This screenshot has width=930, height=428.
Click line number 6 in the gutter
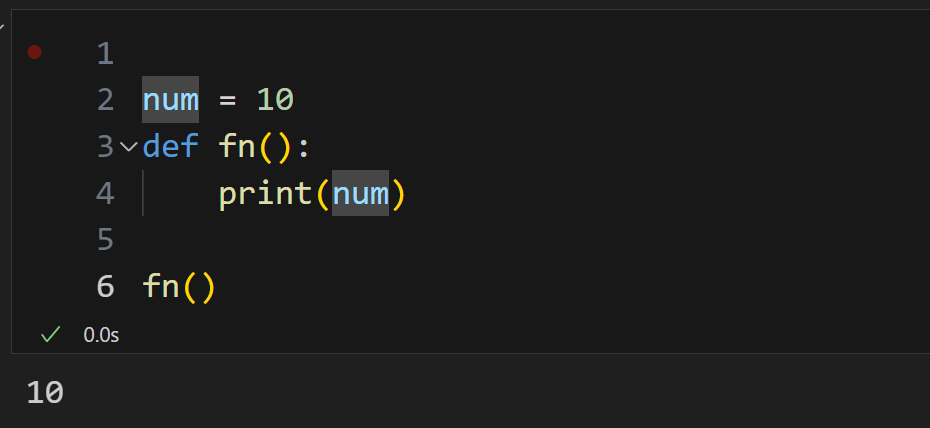(x=105, y=286)
